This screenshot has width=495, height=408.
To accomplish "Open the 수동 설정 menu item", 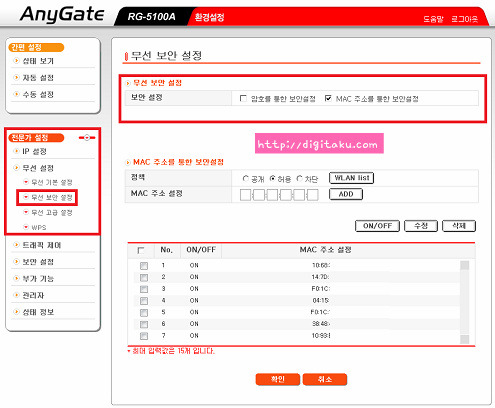I will [x=38, y=94].
